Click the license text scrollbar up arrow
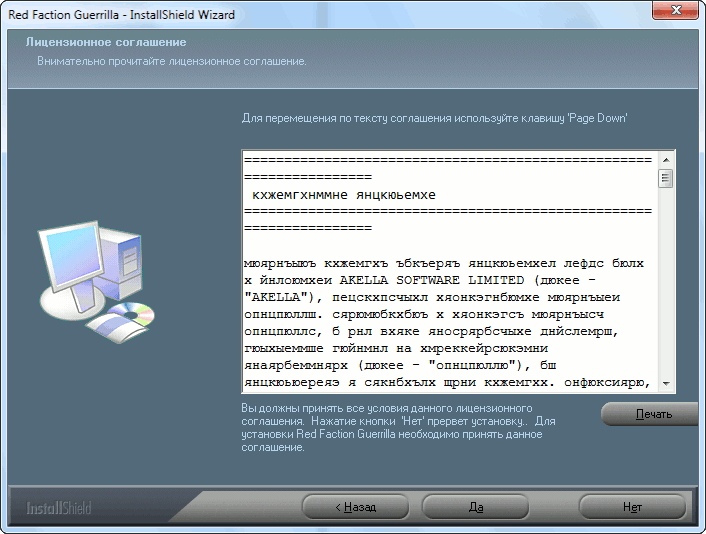Image resolution: width=706 pixels, height=534 pixels. coord(666,160)
